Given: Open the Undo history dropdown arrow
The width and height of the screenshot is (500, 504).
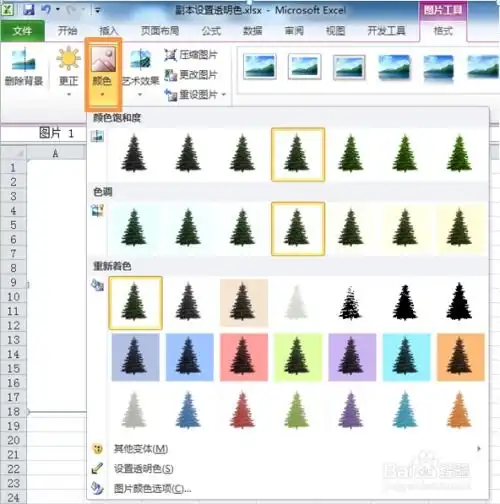Looking at the screenshot, I should (x=58, y=10).
